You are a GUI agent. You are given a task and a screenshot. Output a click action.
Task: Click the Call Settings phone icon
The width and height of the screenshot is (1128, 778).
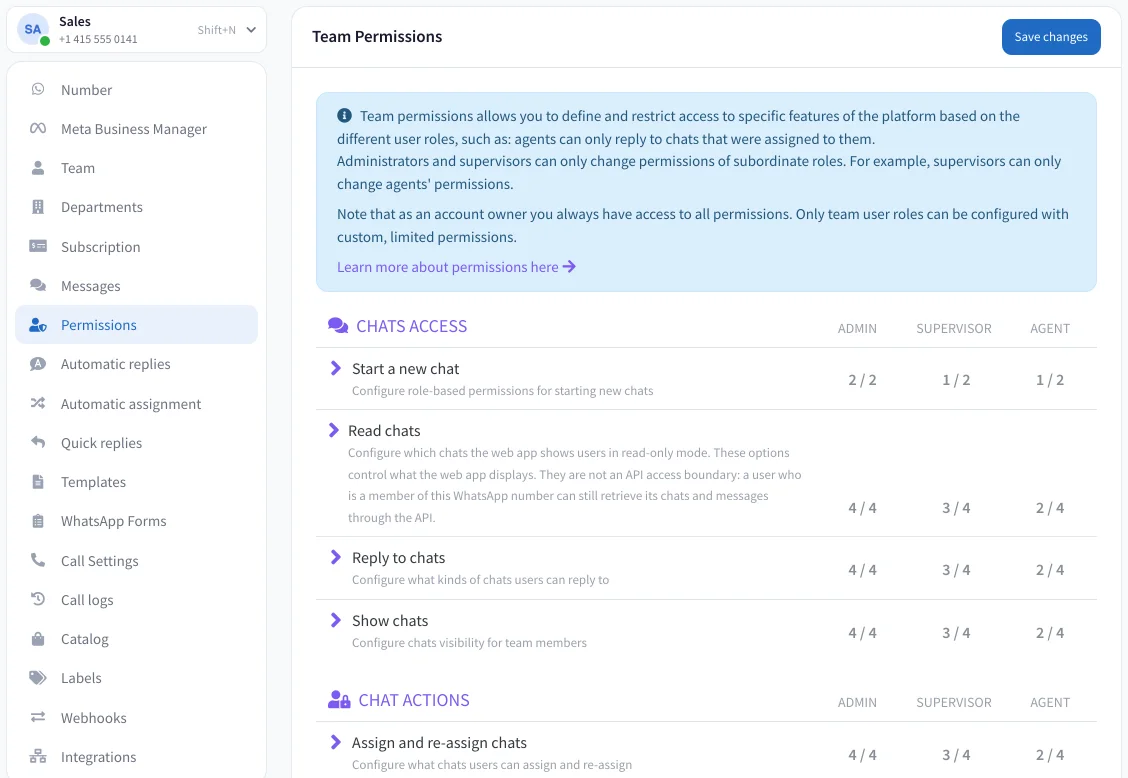coord(37,560)
